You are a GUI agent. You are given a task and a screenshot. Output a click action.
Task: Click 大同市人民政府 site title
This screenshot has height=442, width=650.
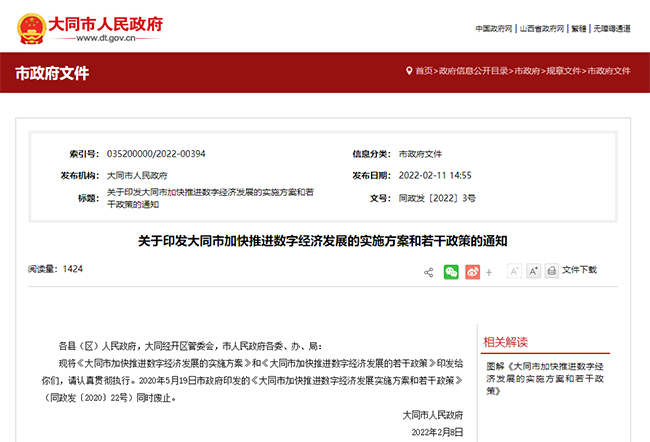coord(106,24)
